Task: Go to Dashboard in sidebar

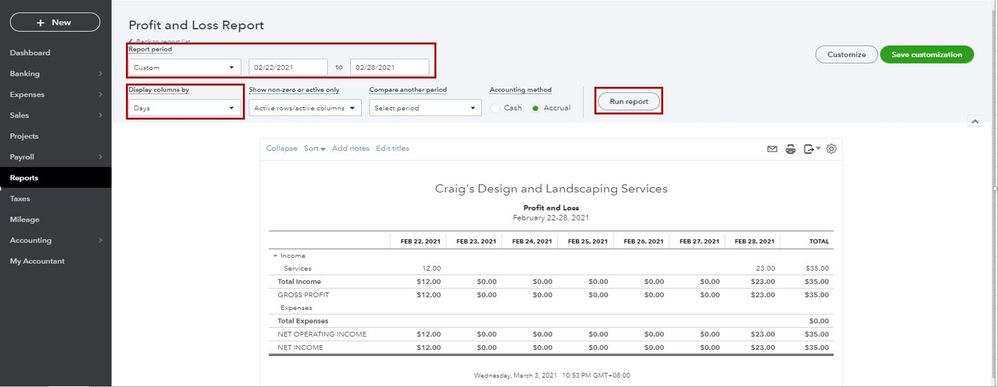Action: coord(30,53)
